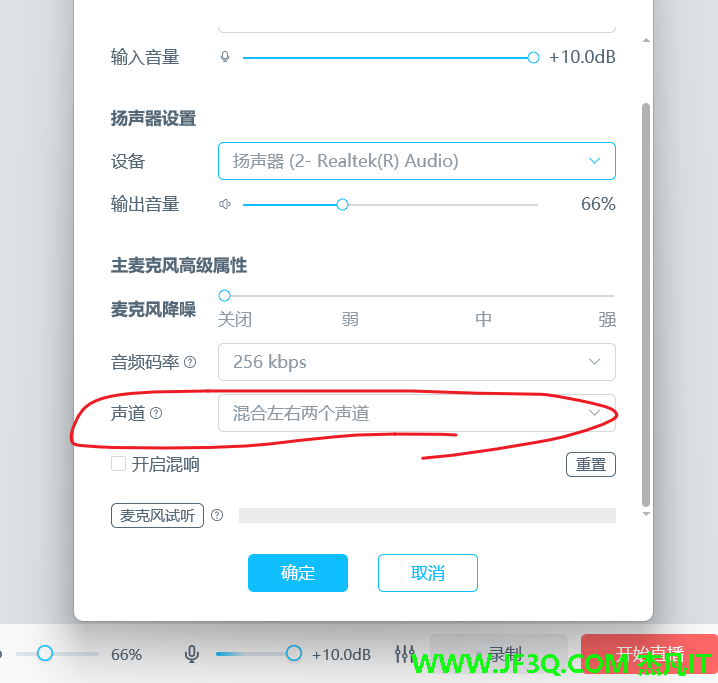Open the 声道 channel dropdown
This screenshot has height=683, width=718.
coord(417,413)
